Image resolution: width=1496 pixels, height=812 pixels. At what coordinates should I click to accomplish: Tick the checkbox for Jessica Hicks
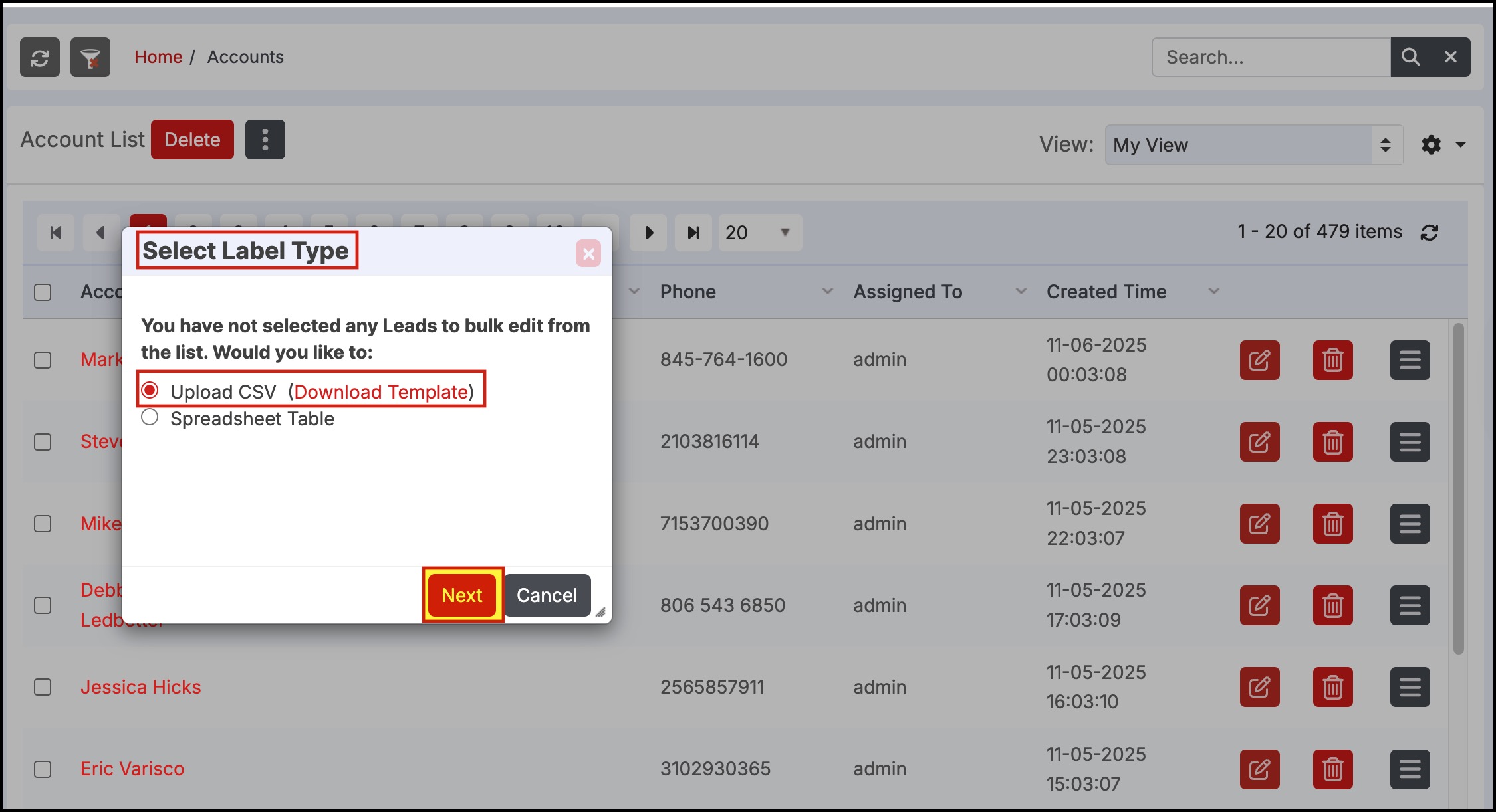pyautogui.click(x=43, y=687)
